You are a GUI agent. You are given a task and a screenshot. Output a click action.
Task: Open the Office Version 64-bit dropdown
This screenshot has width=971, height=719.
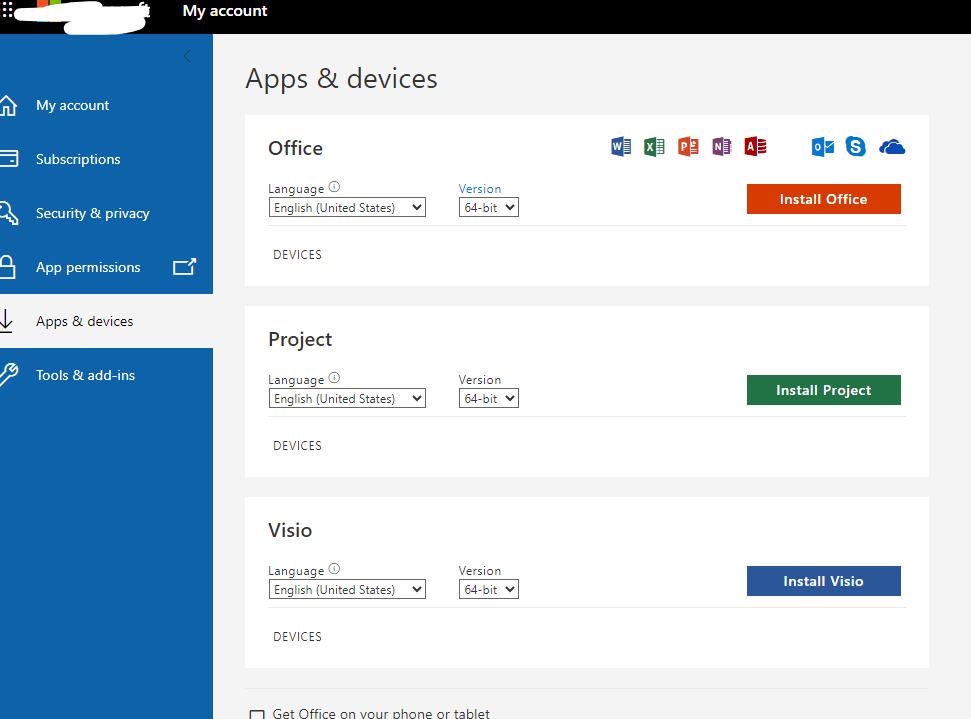click(489, 207)
